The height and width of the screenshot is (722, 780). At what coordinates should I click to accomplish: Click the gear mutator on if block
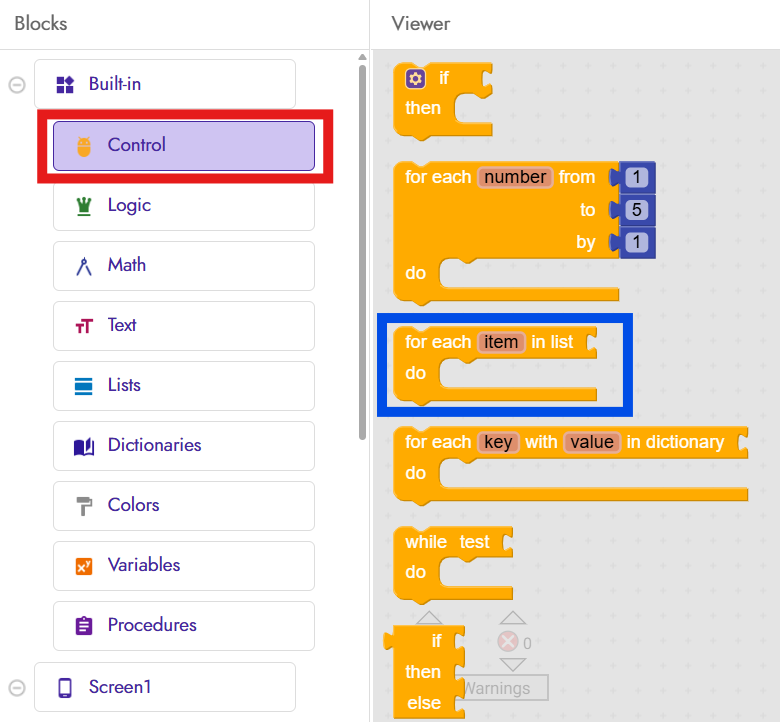click(x=415, y=78)
